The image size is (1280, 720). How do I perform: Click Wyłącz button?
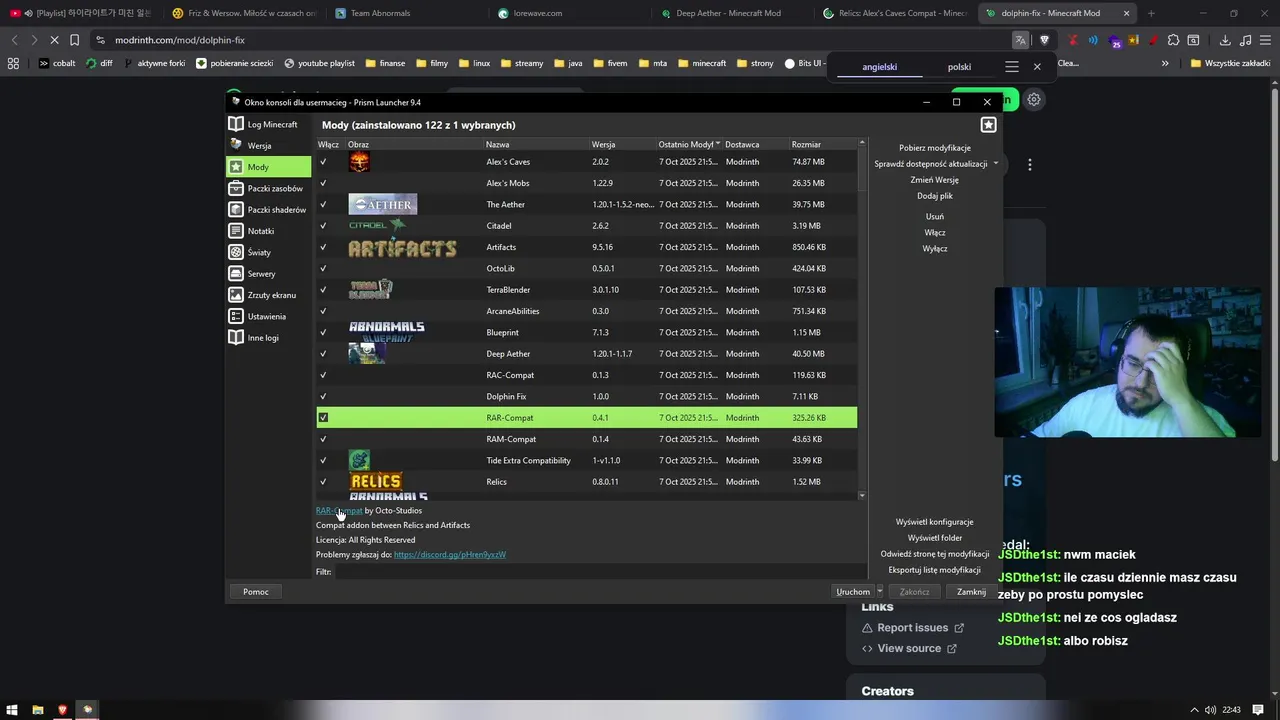935,248
